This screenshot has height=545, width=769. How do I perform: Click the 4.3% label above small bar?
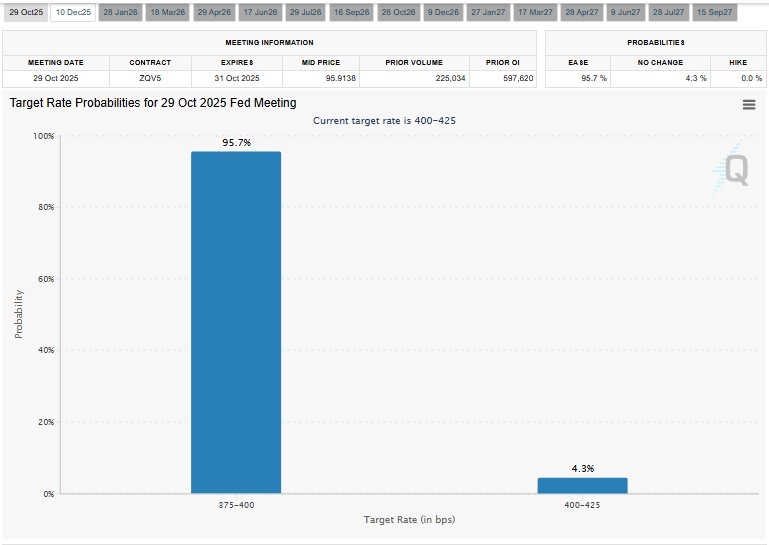[582, 468]
